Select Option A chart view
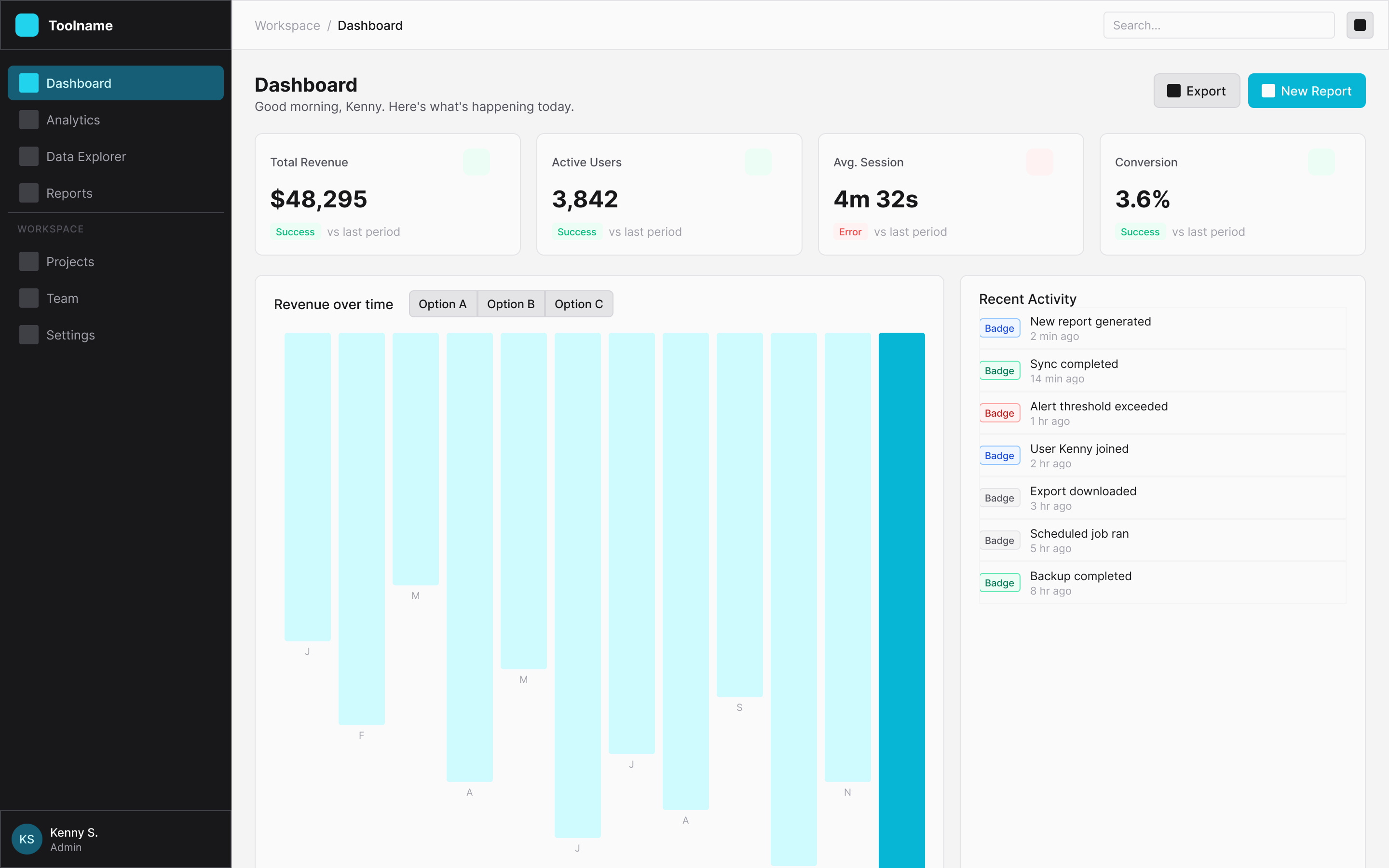This screenshot has width=1389, height=868. tap(443, 304)
